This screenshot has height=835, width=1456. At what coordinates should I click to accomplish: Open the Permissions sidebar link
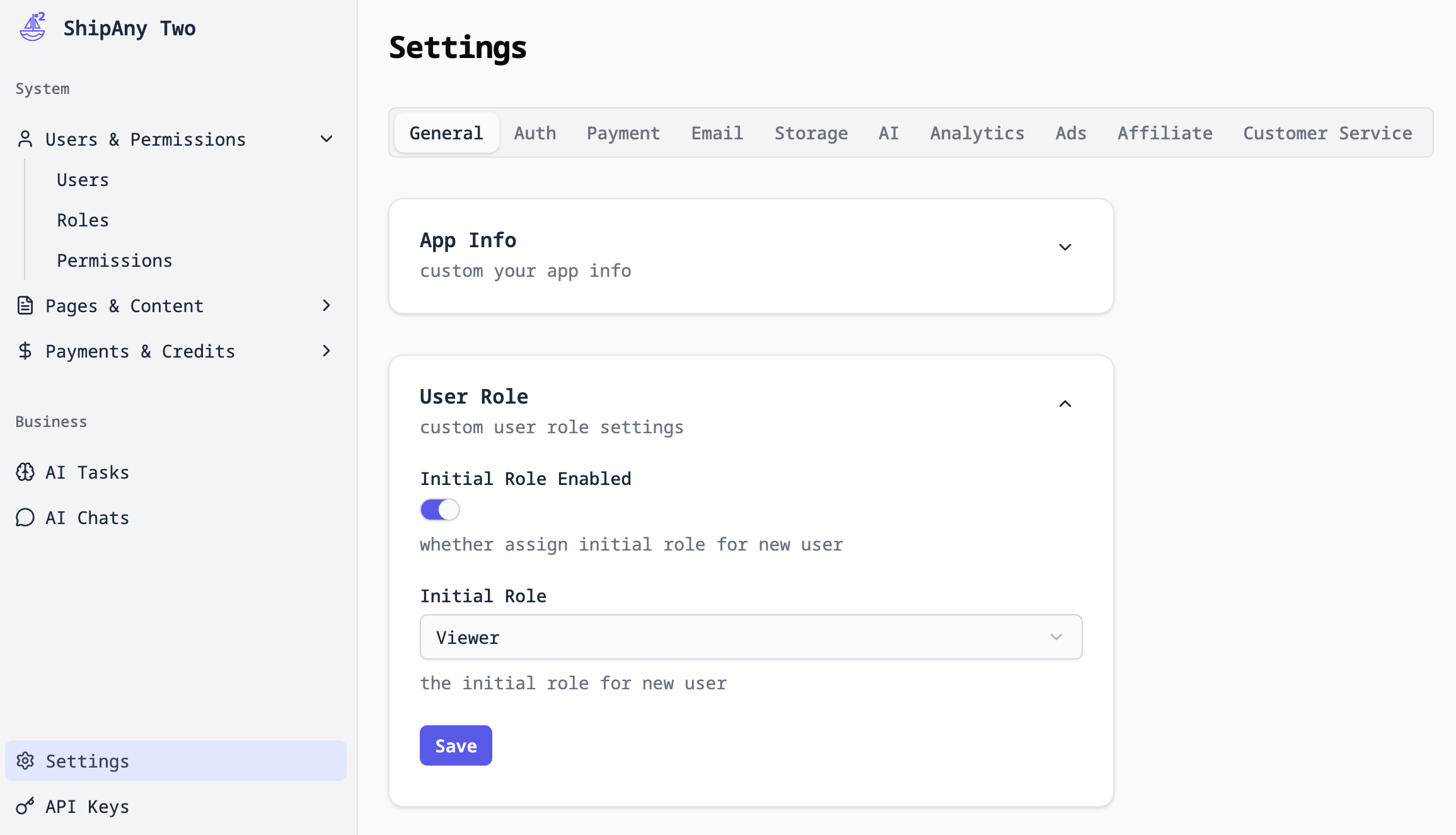pyautogui.click(x=114, y=260)
